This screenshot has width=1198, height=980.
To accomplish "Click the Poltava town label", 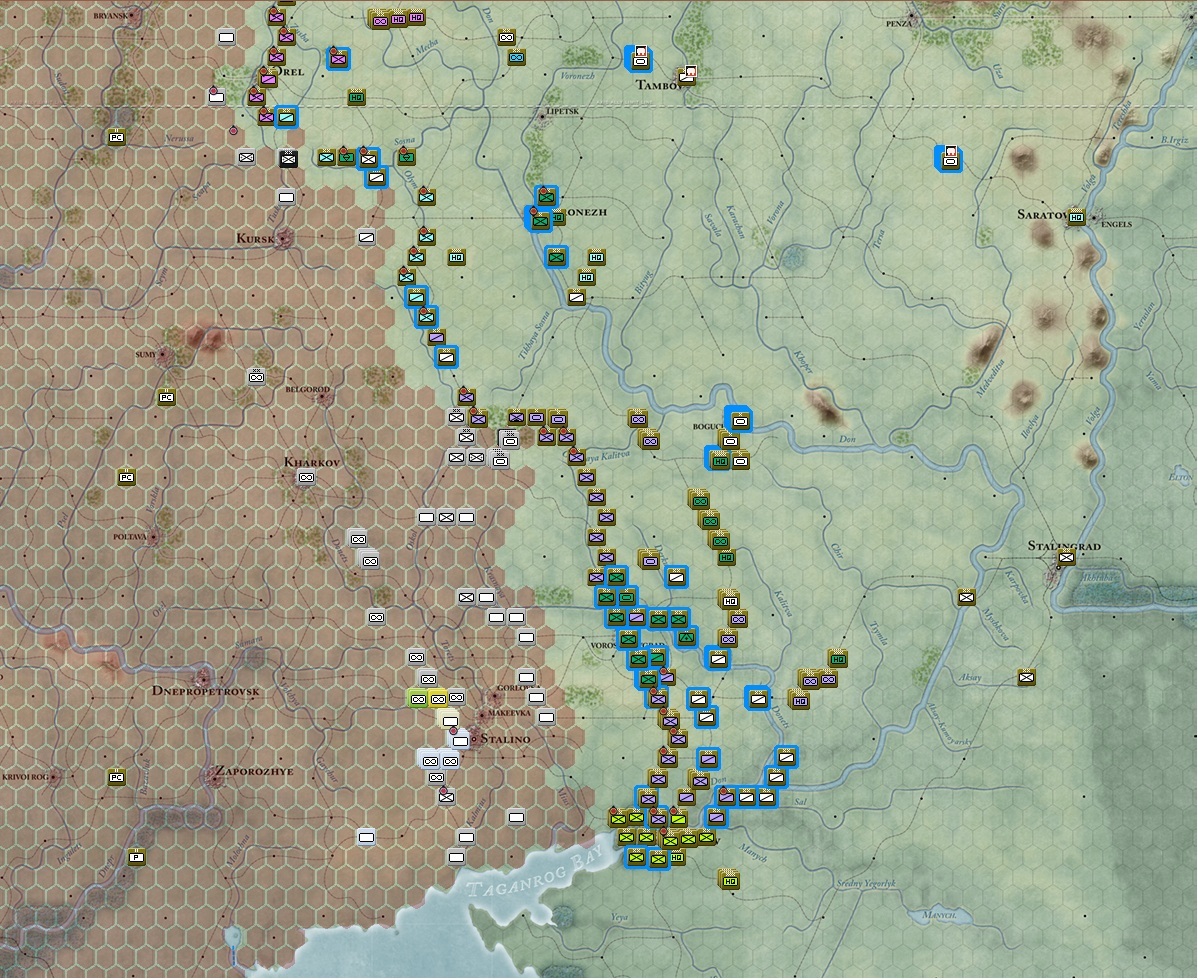I will [129, 537].
